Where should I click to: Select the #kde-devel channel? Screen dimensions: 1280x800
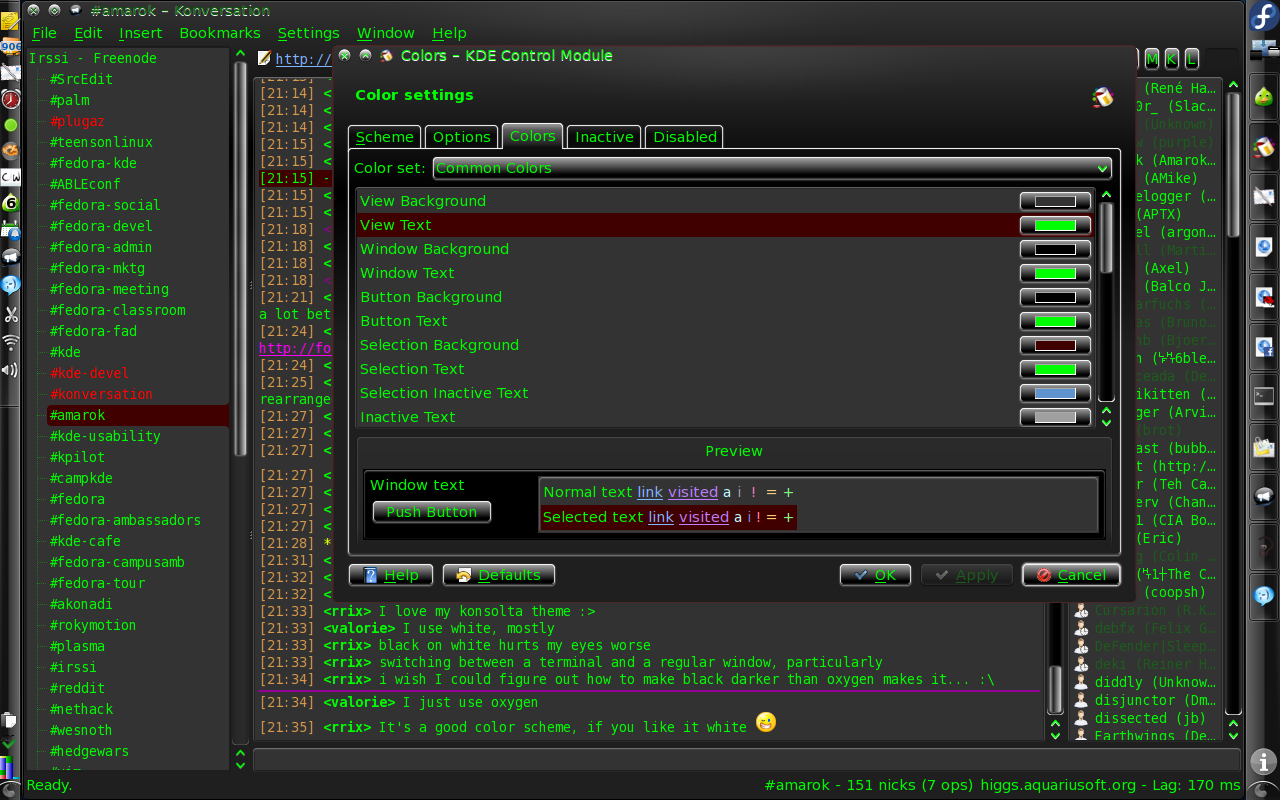pyautogui.click(x=89, y=373)
